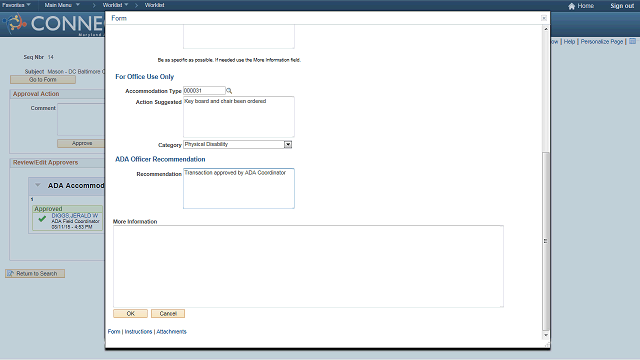Click the Approved status label
This screenshot has width=640, height=360.
[48, 209]
